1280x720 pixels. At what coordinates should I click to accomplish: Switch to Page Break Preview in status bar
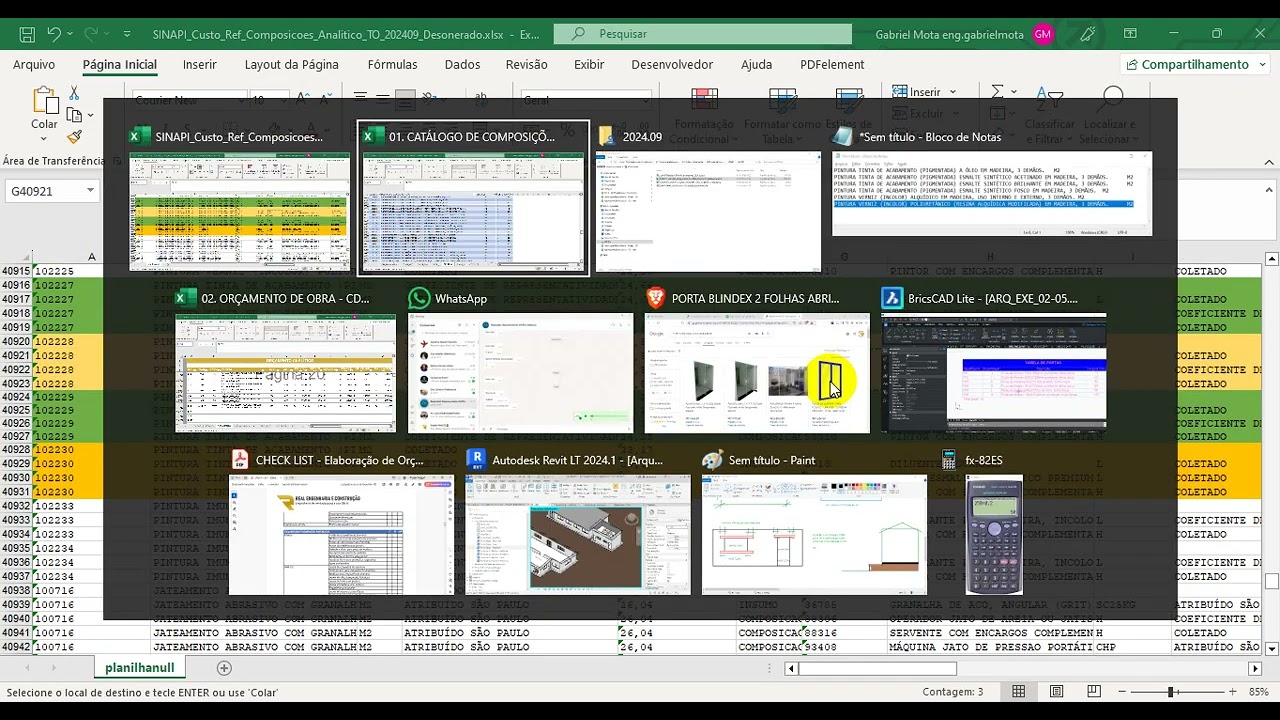[x=1094, y=692]
